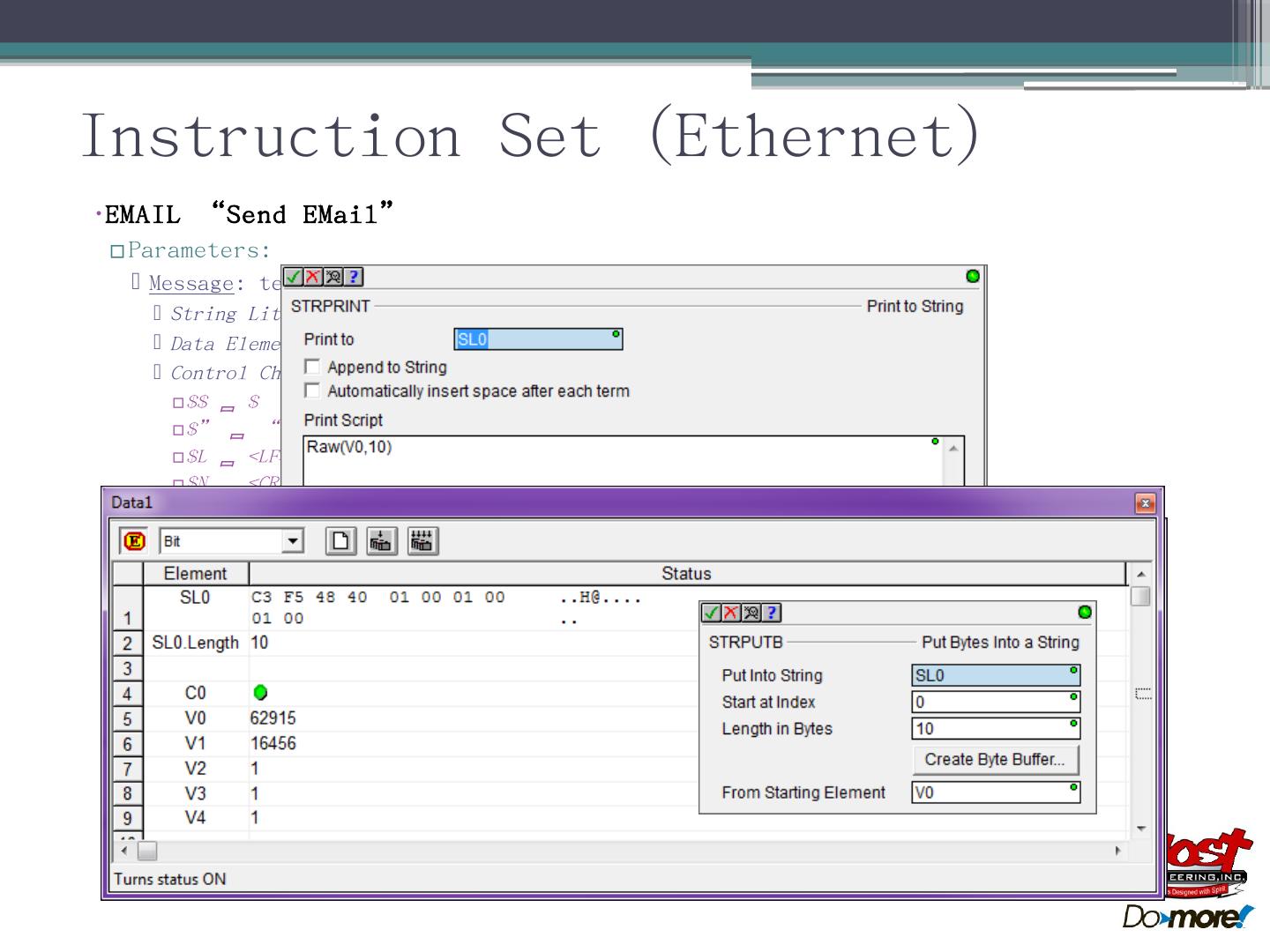Screen dimensions: 1270x952
Task: Accept the STRPUTB instruction with green checkmark
Action: 712,613
